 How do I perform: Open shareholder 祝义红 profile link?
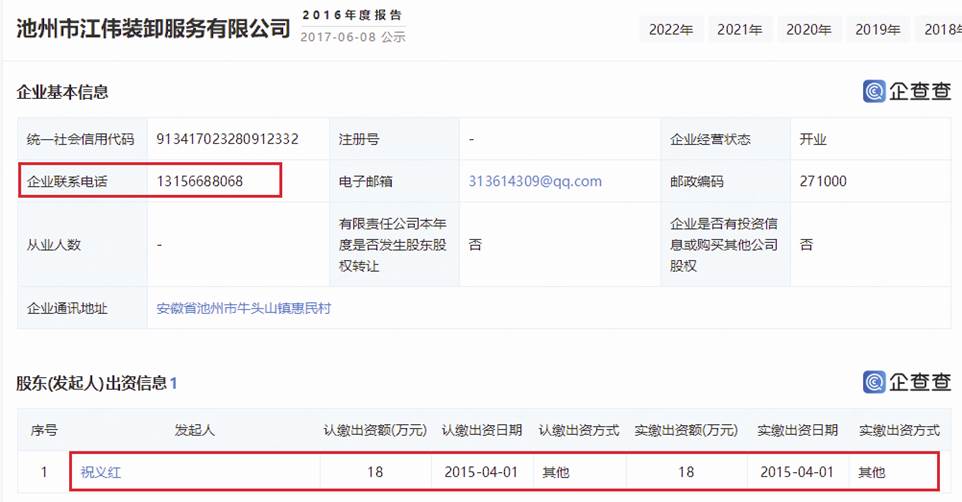[x=101, y=471]
